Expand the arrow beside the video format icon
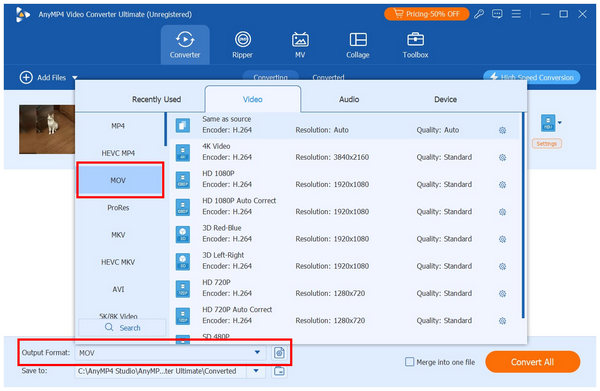The height and width of the screenshot is (391, 600). tap(560, 122)
